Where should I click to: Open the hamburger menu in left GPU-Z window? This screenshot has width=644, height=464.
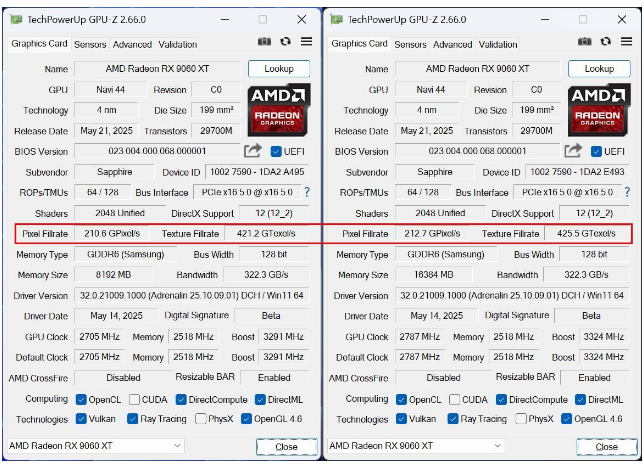click(306, 42)
